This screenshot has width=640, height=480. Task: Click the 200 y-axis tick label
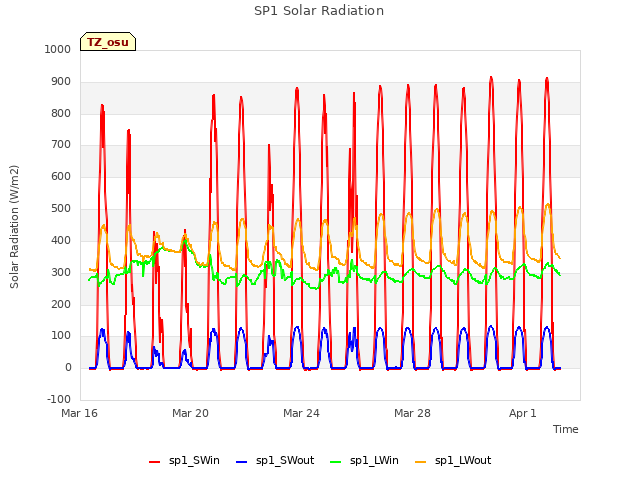(61, 304)
